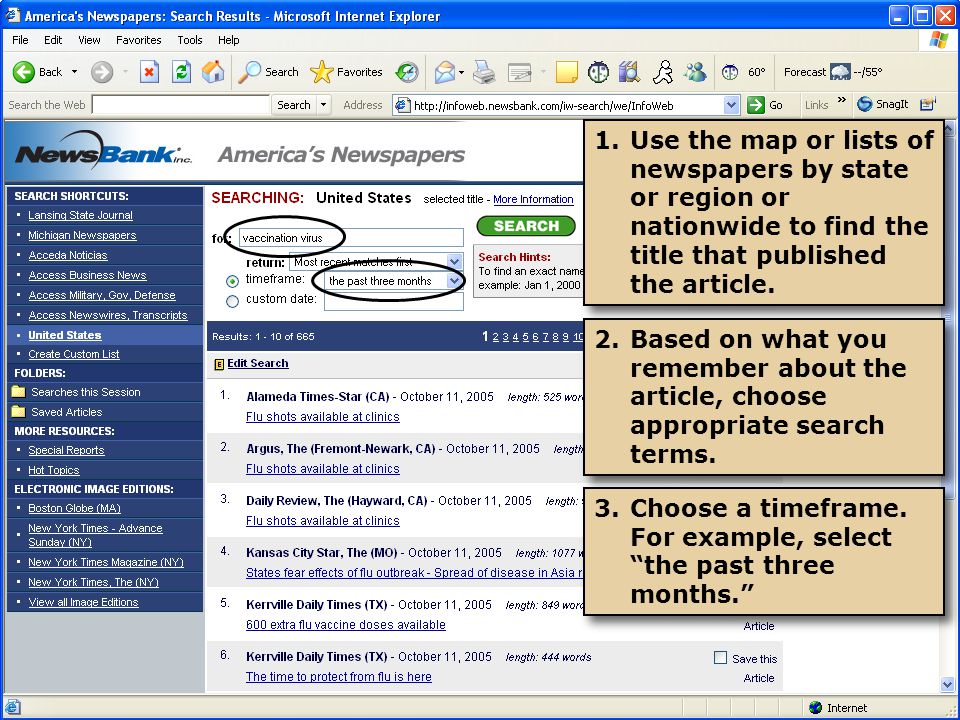Click the green SEARCH button
960x720 pixels.
[526, 226]
